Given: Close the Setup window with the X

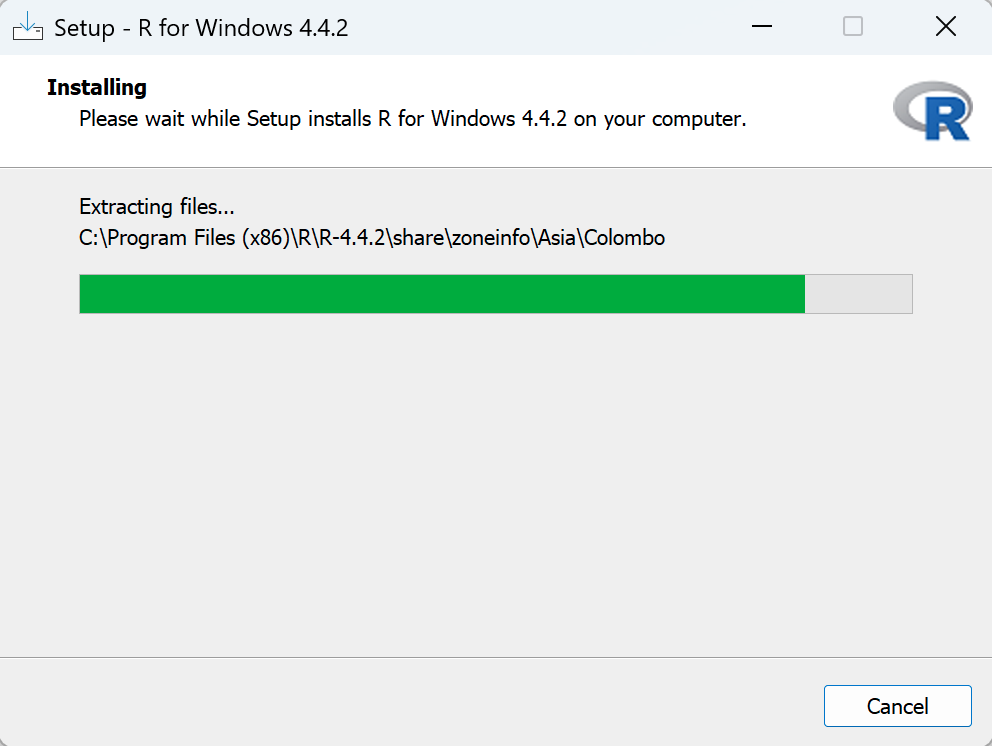Looking at the screenshot, I should 945,27.
